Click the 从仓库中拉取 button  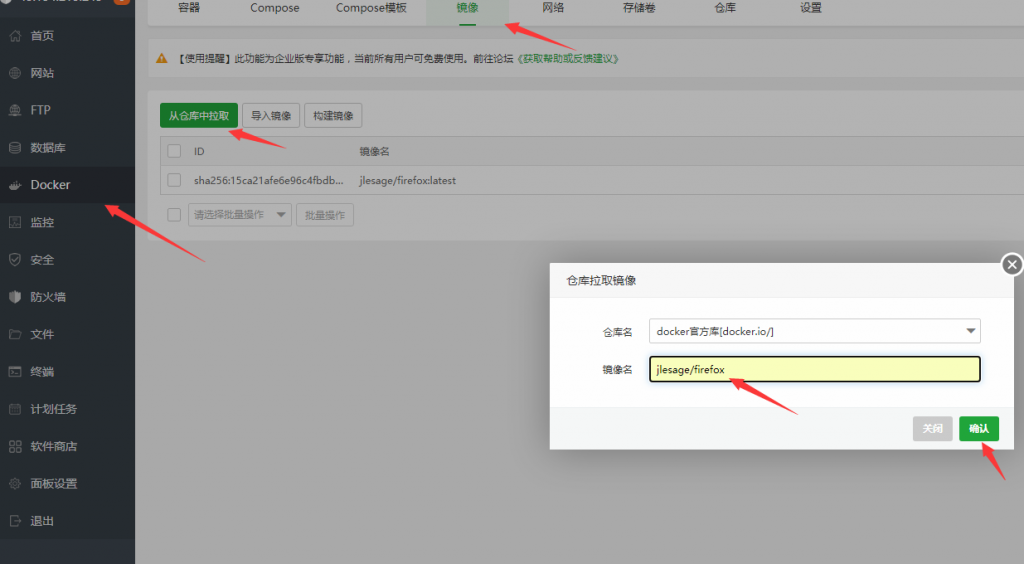click(199, 116)
